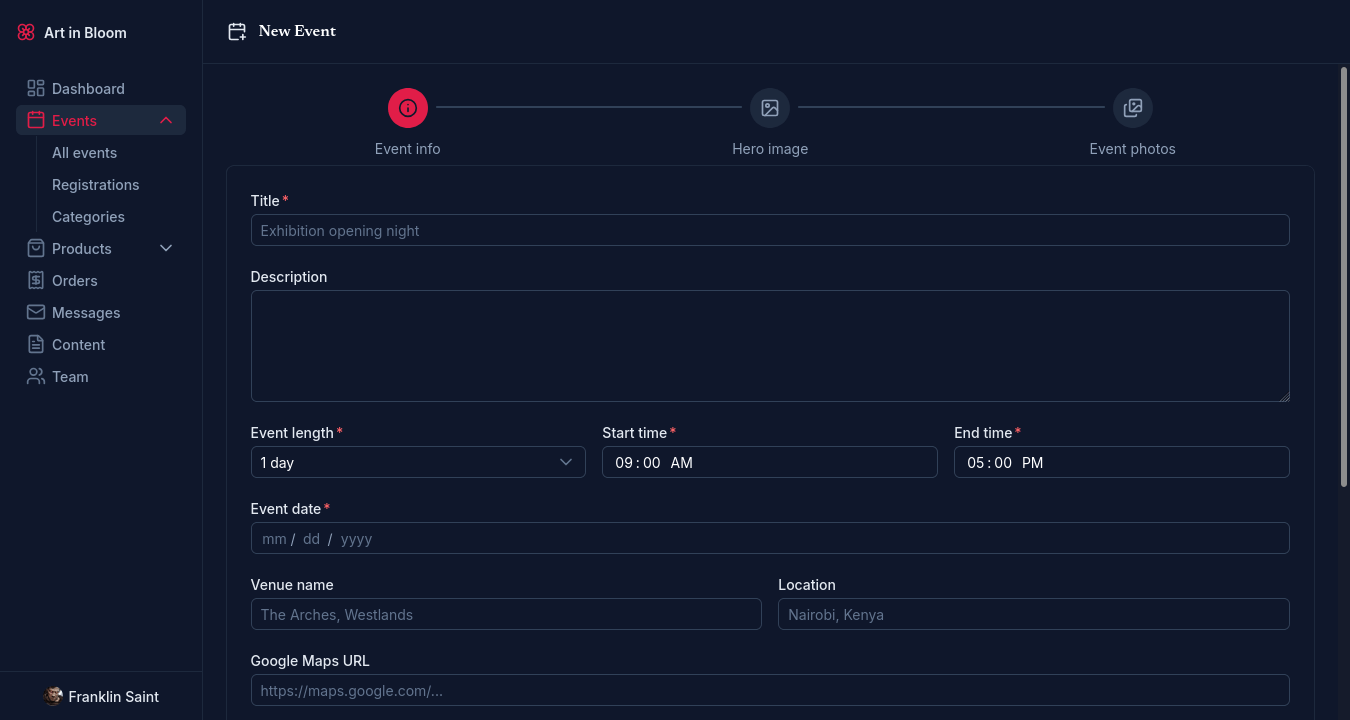Click the Products shopping bag icon
This screenshot has height=720, width=1350.
[x=36, y=248]
